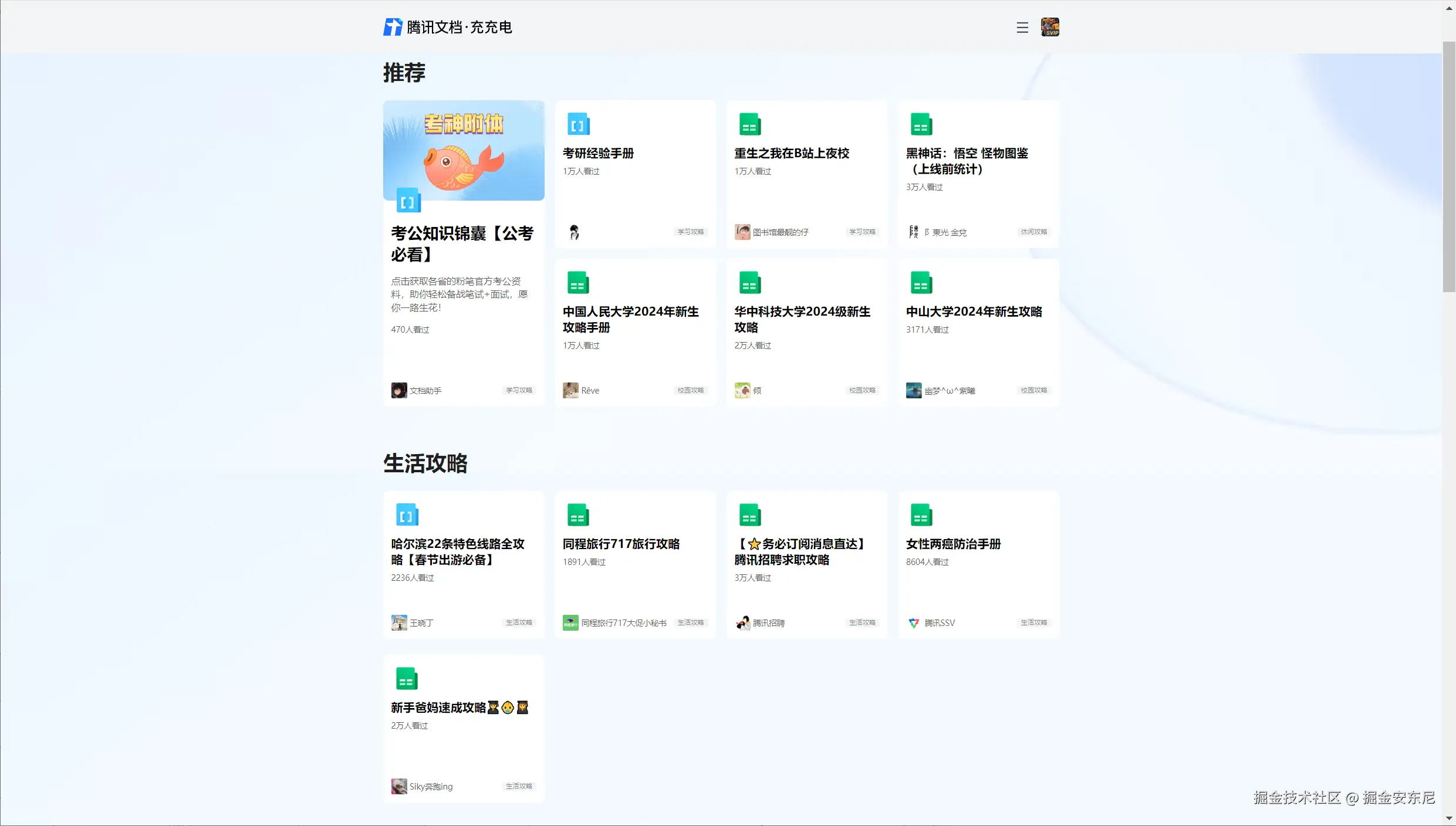Click the blue document icon on 考研经验手册 card
Image resolution: width=1456 pixels, height=826 pixels.
tap(577, 124)
